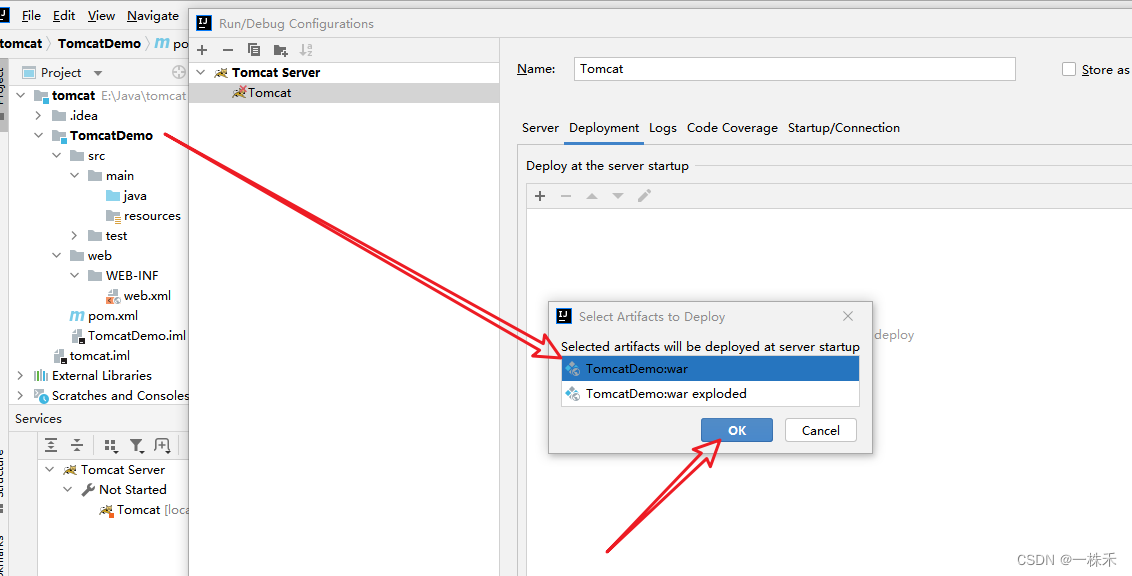Select TomcatDemo:war exploded artifact
This screenshot has width=1132, height=576.
710,393
